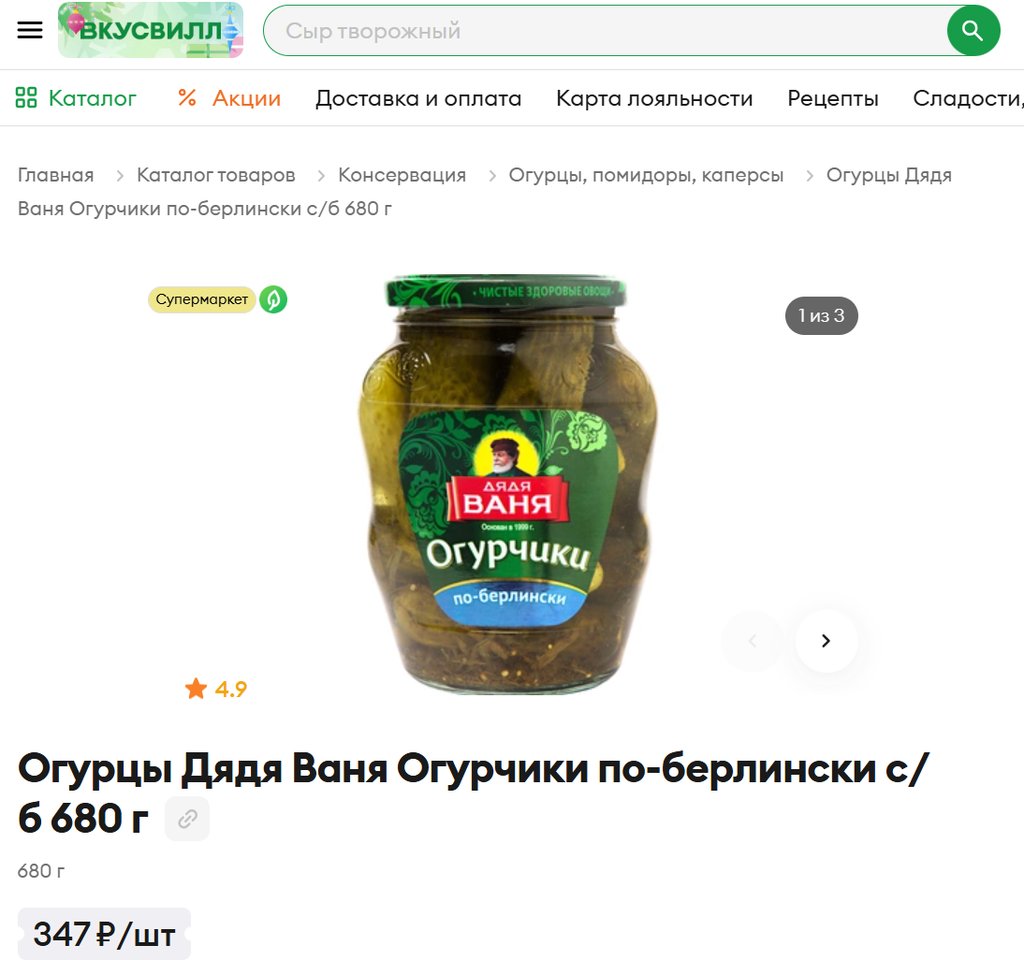Click the green search magnifier button

click(973, 31)
